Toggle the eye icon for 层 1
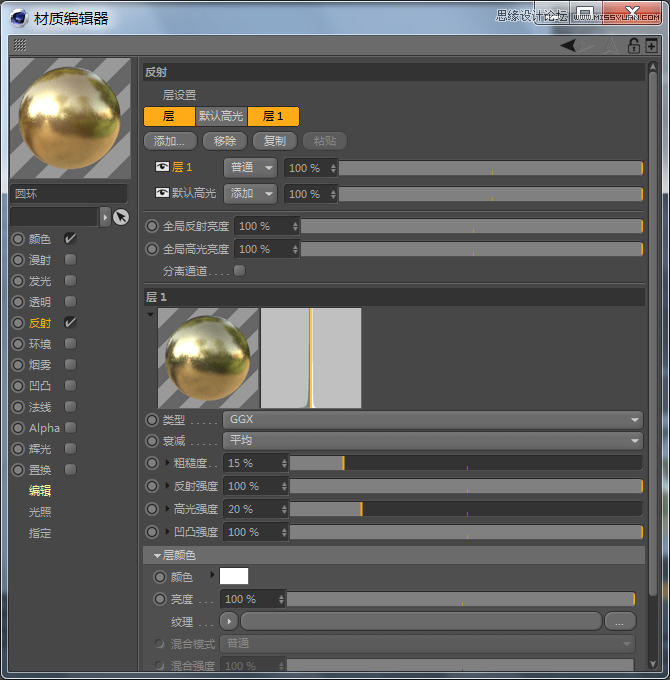Screen dimensions: 670x680 click(x=163, y=167)
